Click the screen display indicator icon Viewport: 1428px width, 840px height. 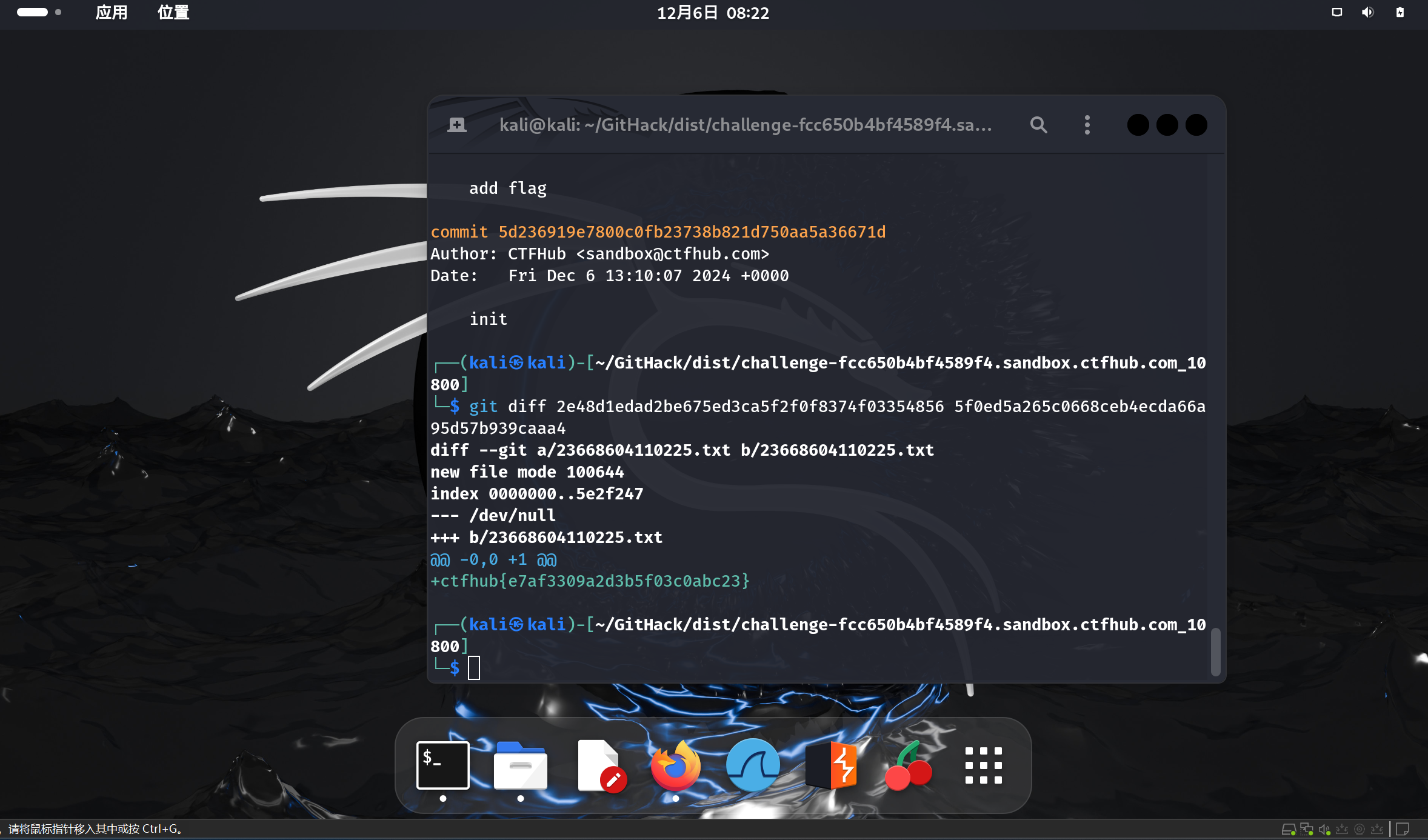coord(1336,13)
